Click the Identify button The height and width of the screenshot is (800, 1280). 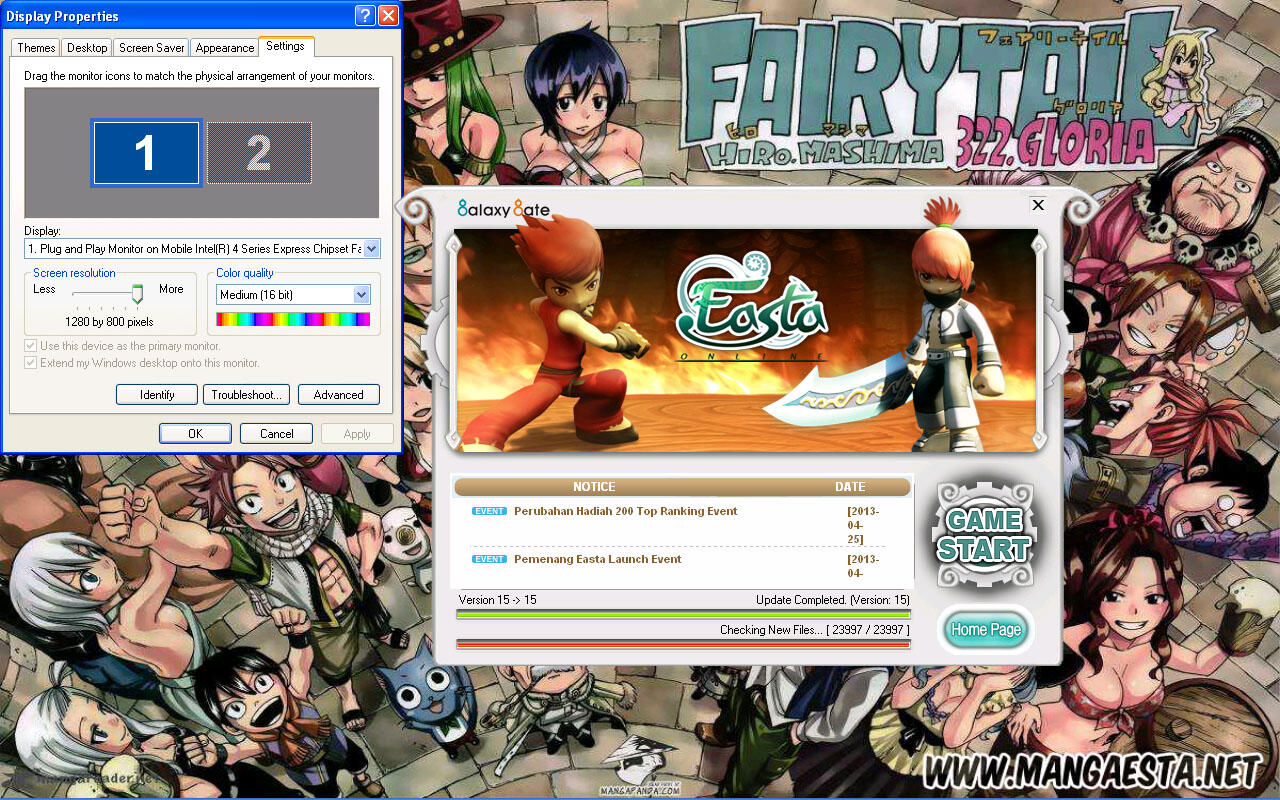tap(157, 395)
